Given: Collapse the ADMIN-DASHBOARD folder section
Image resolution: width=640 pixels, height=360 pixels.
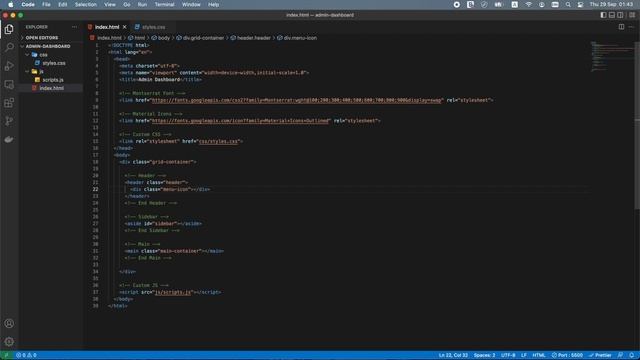Looking at the screenshot, I should (x=48, y=46).
